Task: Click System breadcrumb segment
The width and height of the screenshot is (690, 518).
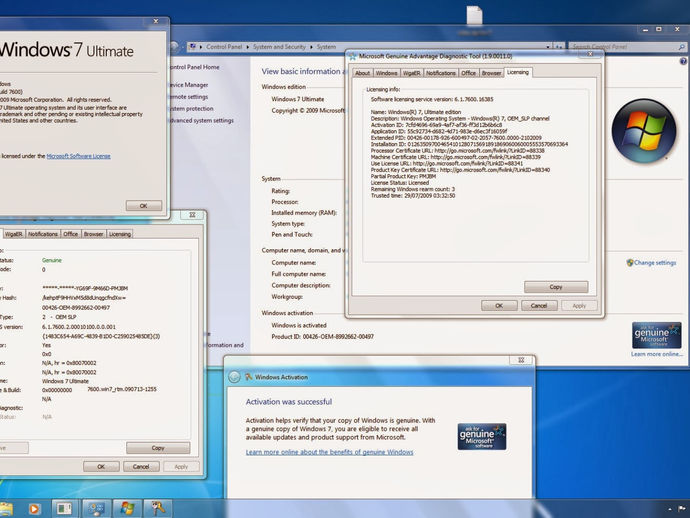Action: (326, 47)
